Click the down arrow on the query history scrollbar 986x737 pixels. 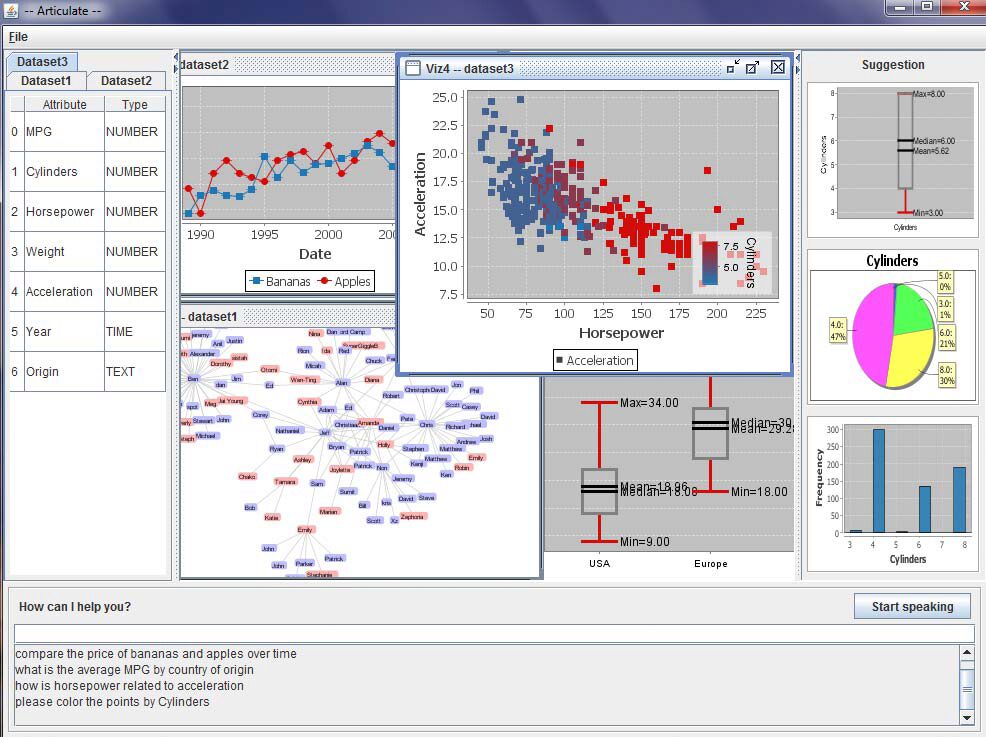click(966, 717)
